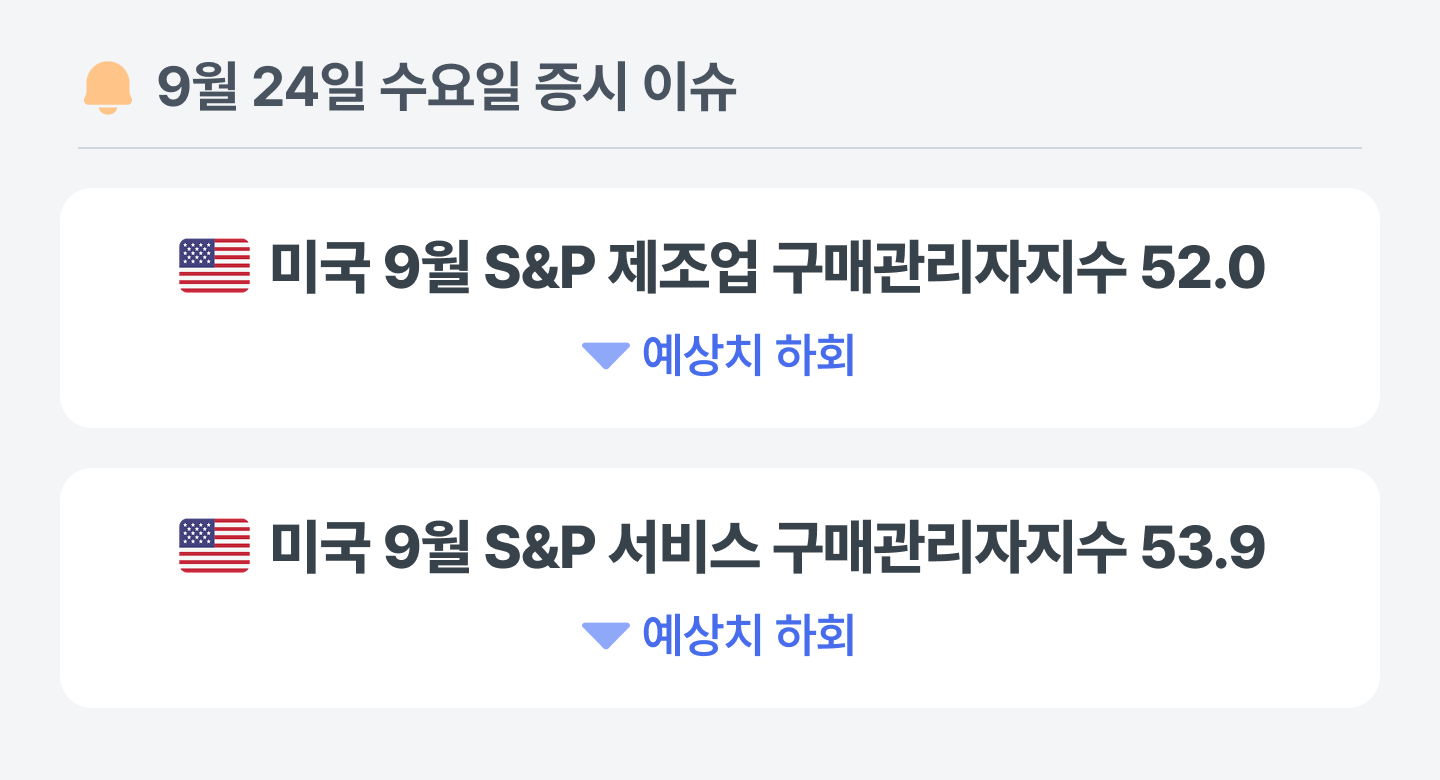Click 미국 9월 in the services headline
Viewport: 1440px width, 780px height.
coord(370,548)
